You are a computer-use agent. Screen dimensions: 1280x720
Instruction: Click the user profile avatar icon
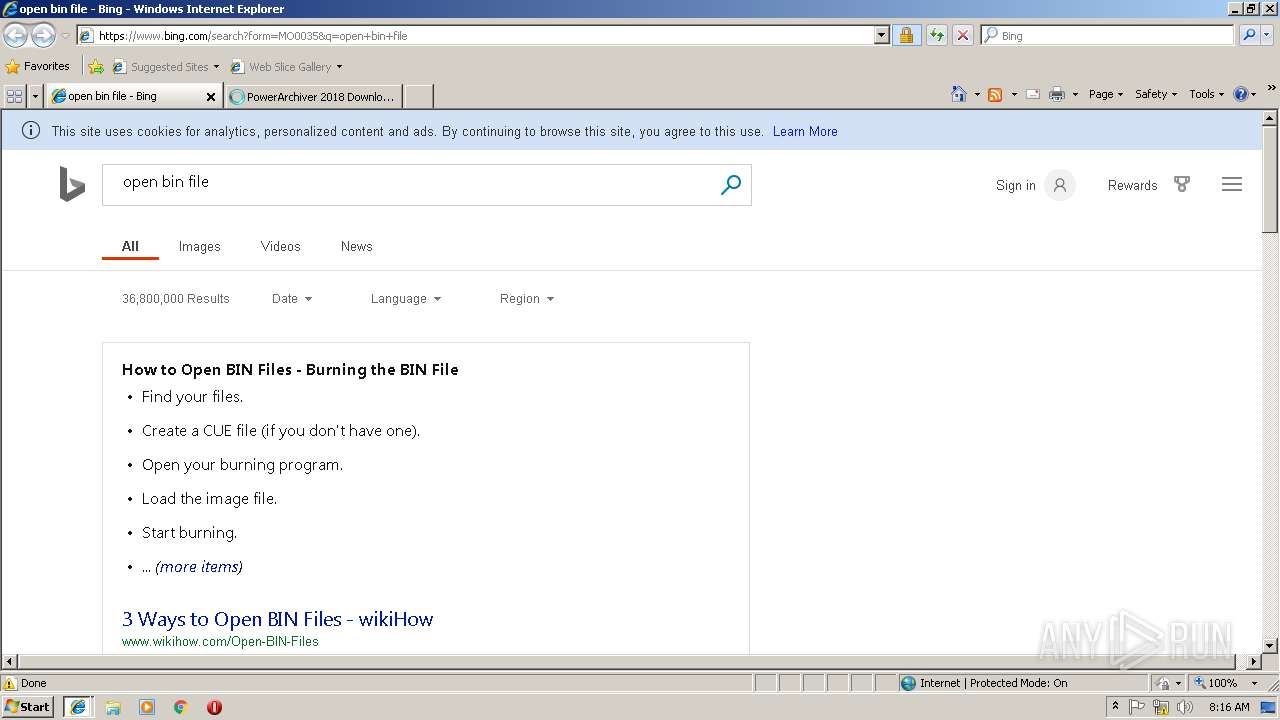[1060, 185]
